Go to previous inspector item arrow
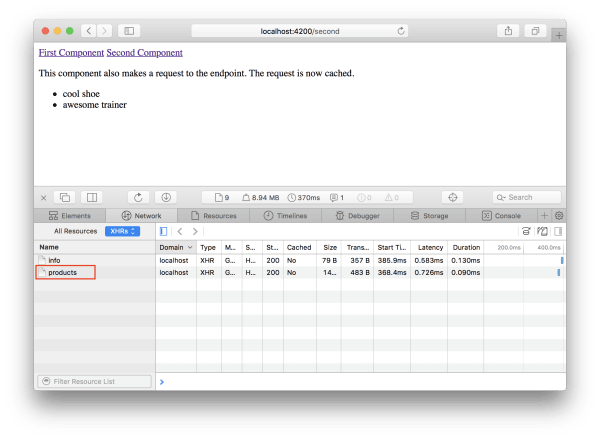Screen dimensions: 600x439 (x=180, y=231)
